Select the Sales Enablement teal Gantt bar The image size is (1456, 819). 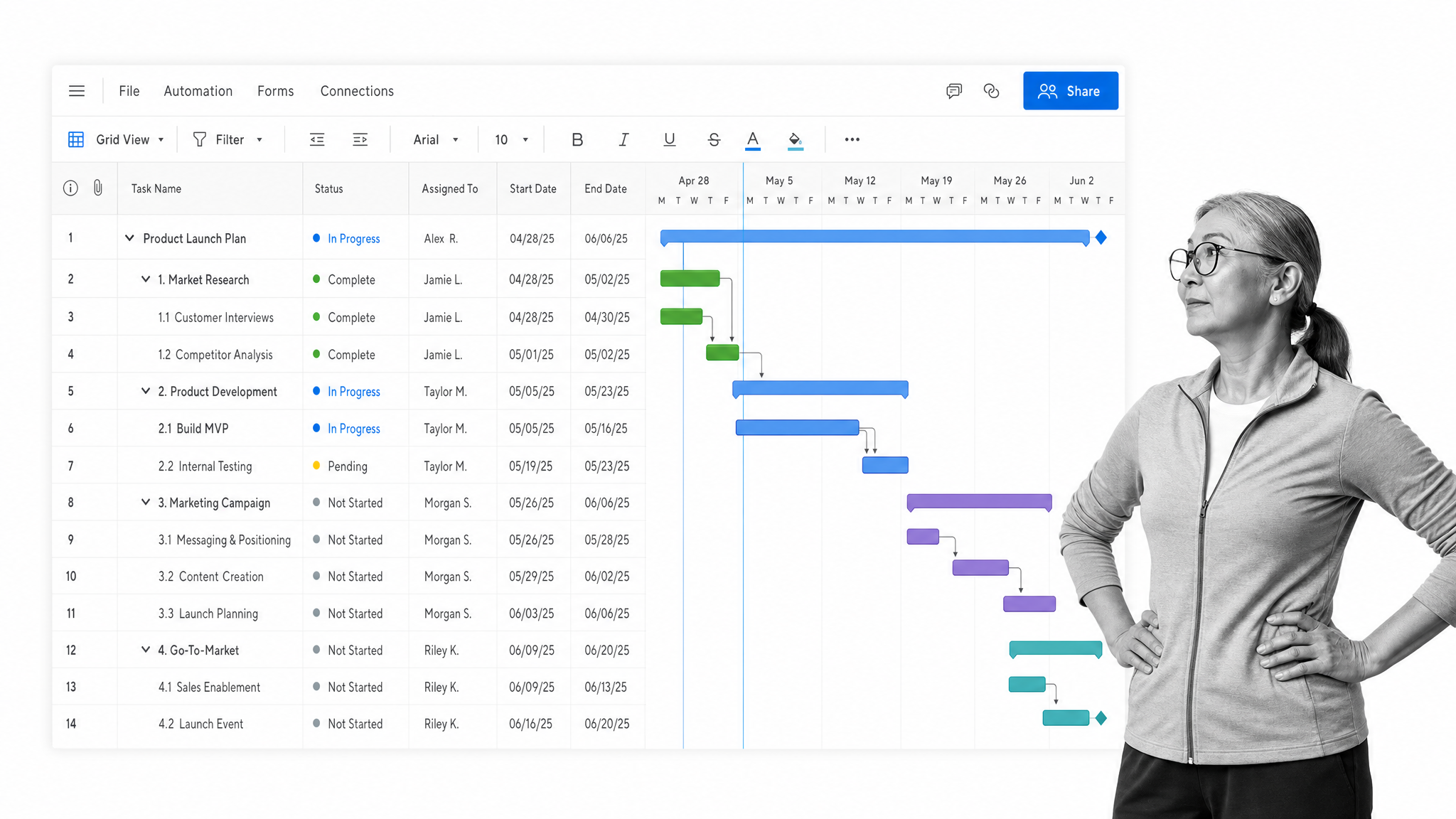1027,685
